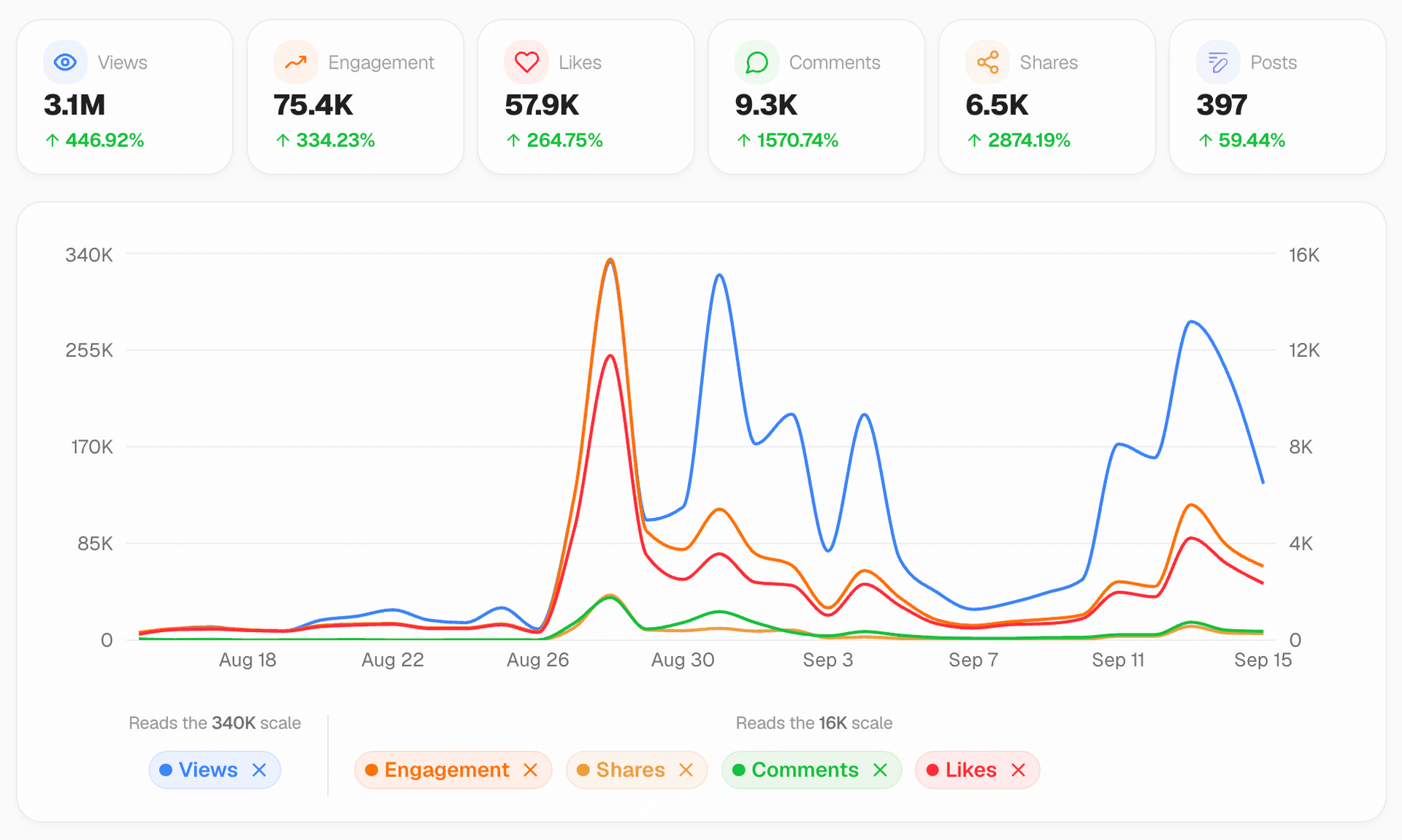Toggle the Engagement legend chip

[453, 770]
